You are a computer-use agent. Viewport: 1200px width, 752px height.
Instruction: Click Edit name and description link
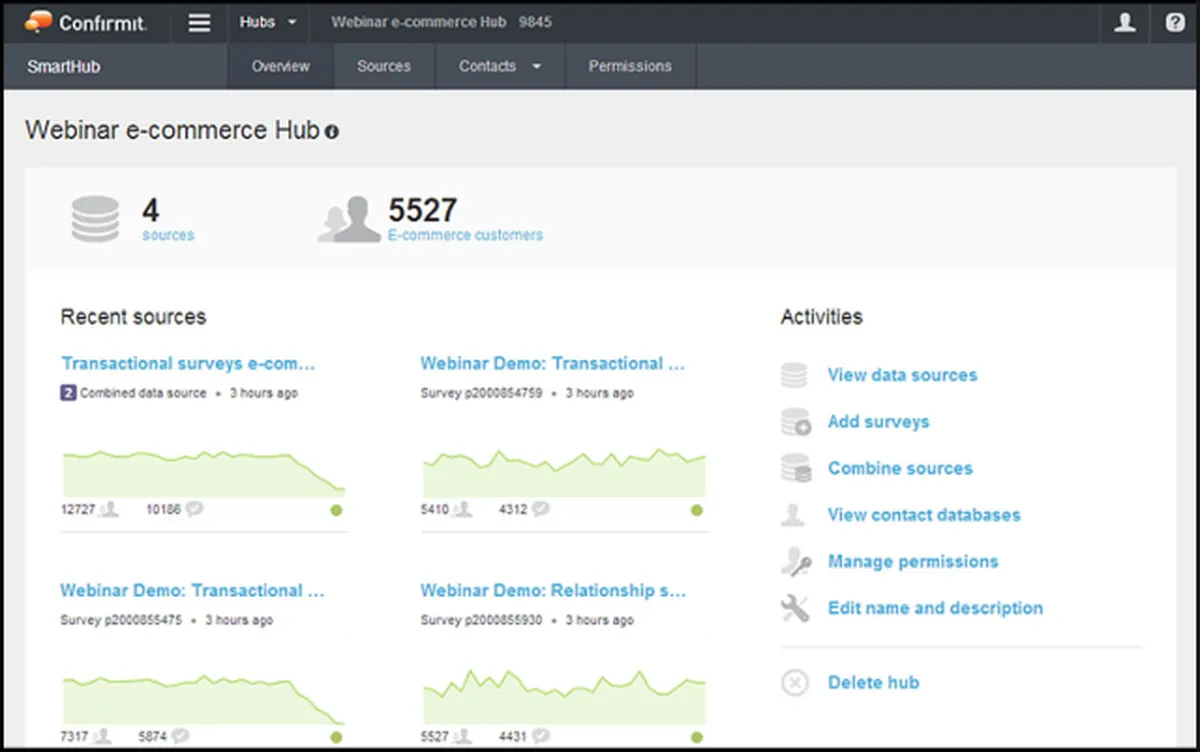935,608
